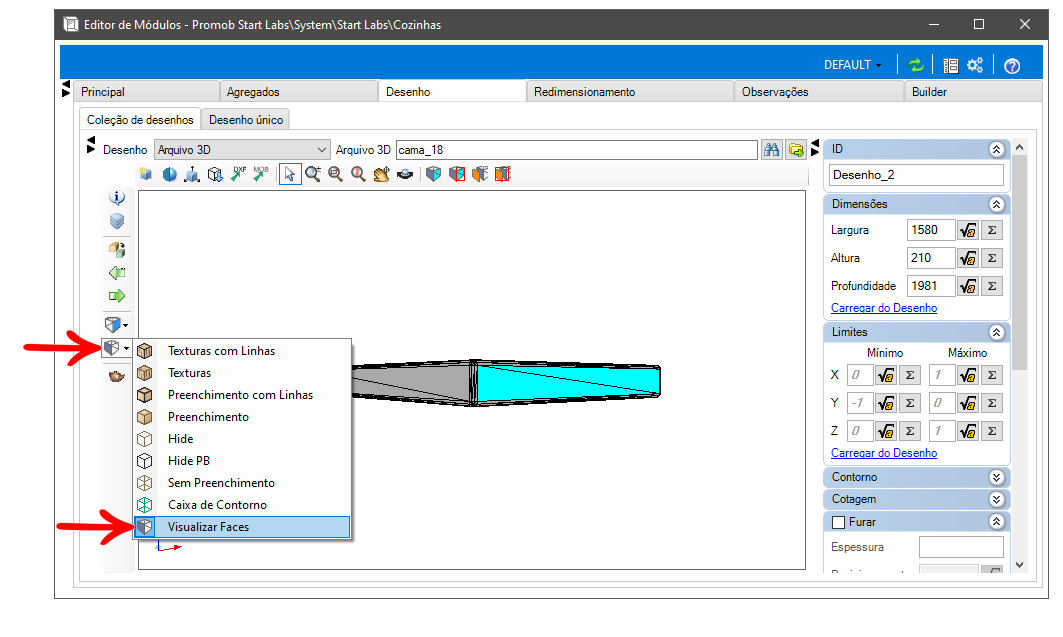The width and height of the screenshot is (1063, 637).
Task: Click the DXF export arrow icon
Action: pos(239,174)
